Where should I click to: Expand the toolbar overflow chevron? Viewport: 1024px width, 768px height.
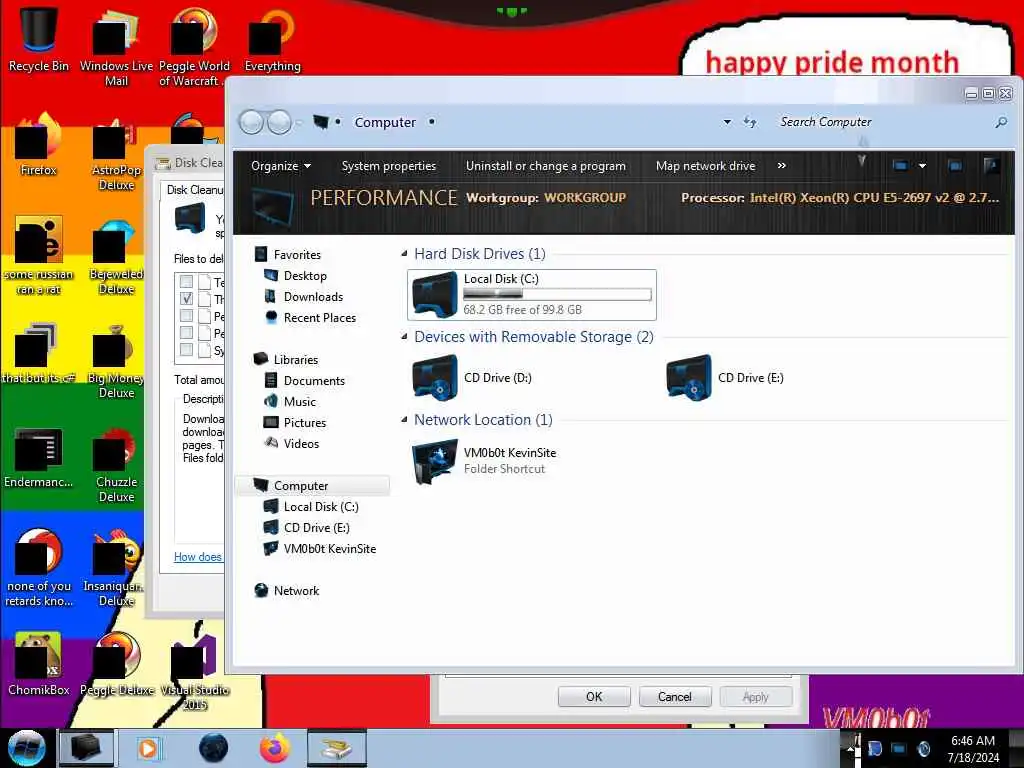[x=782, y=166]
